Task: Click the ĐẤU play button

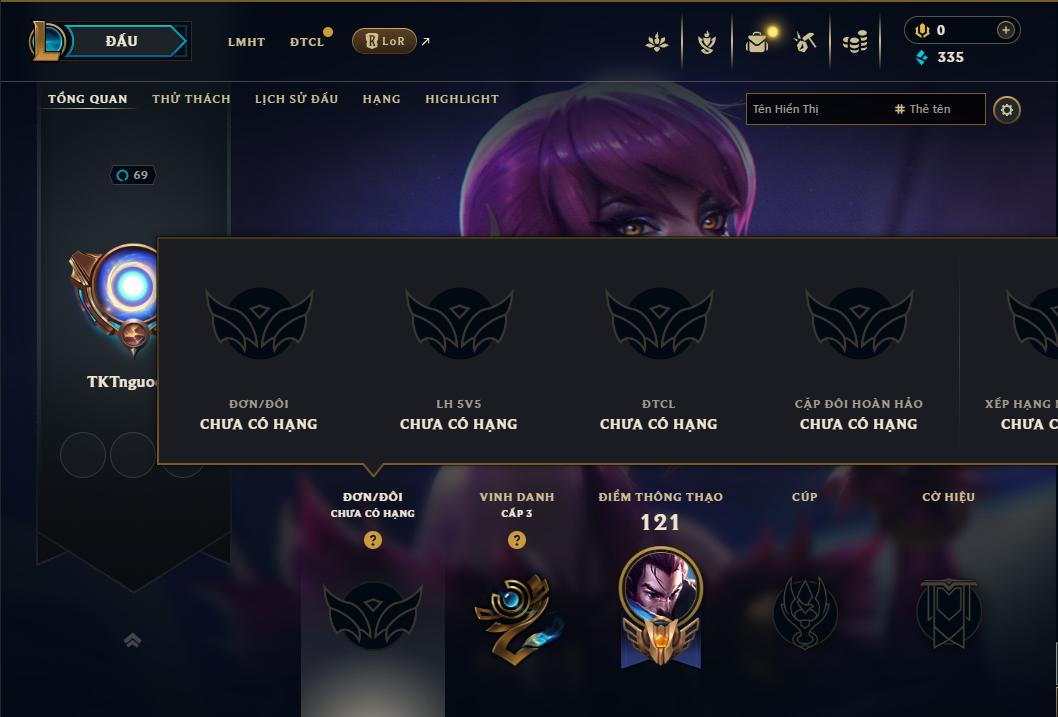Action: pos(122,41)
